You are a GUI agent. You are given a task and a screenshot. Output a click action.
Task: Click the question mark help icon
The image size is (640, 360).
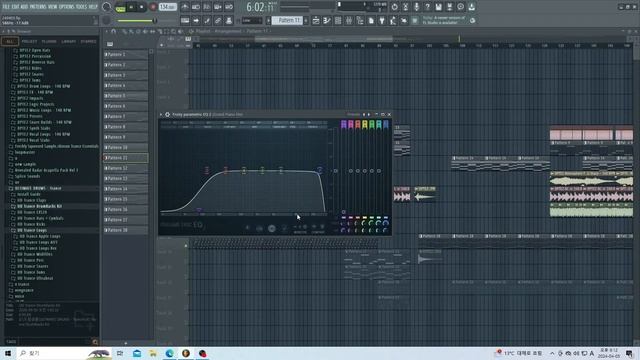pos(427,7)
